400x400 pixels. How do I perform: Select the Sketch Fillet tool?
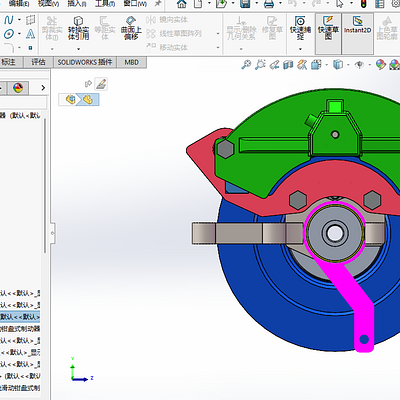[8, 48]
